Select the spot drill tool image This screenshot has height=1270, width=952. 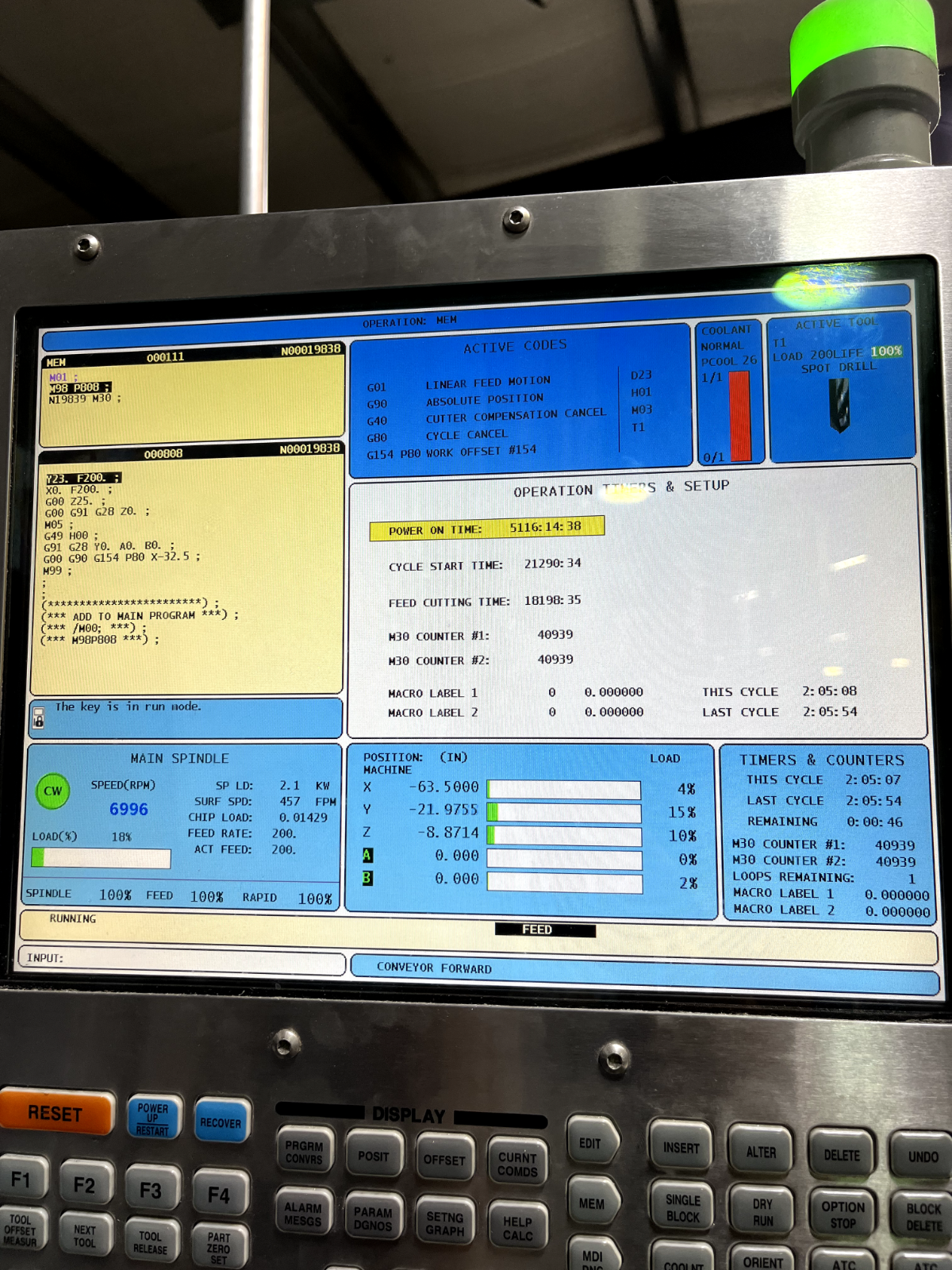(839, 405)
